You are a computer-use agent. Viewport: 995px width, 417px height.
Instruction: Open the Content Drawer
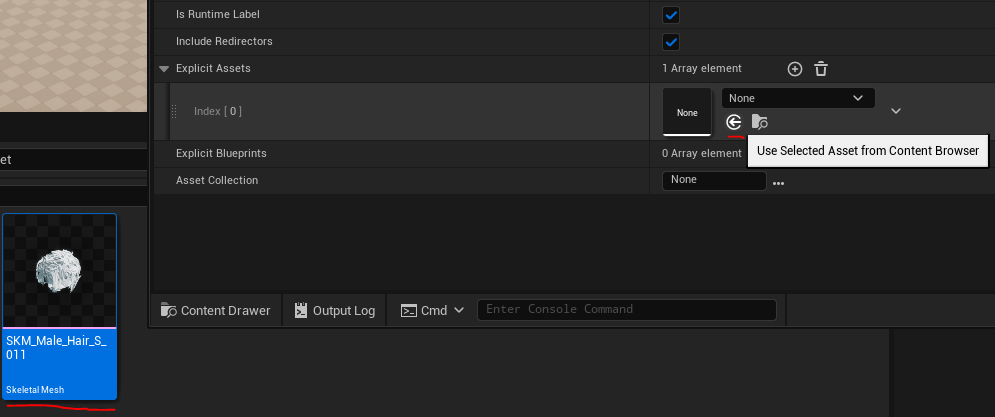[x=216, y=310]
